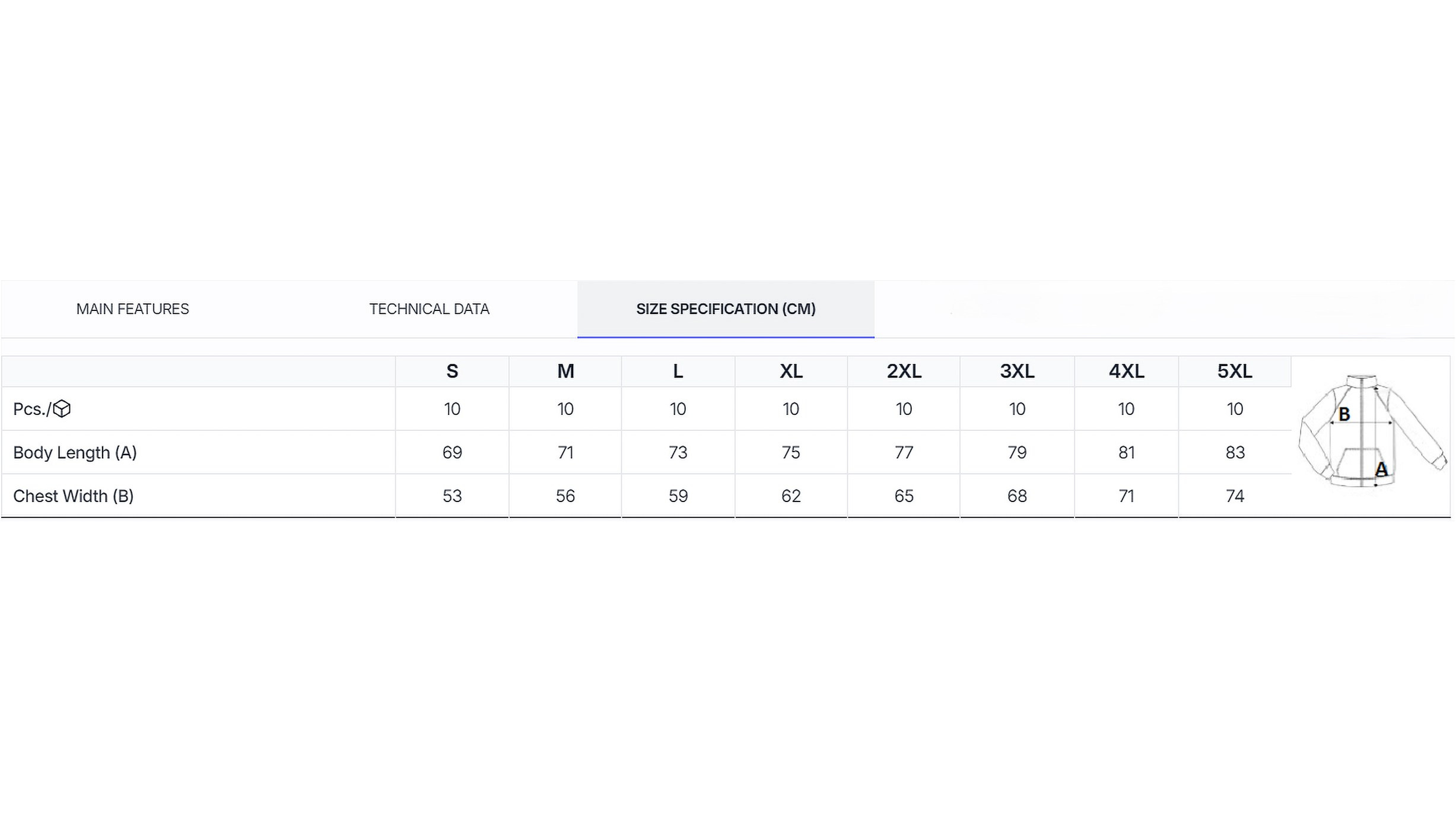Click the L size column header
The image size is (1456, 819).
678,372
